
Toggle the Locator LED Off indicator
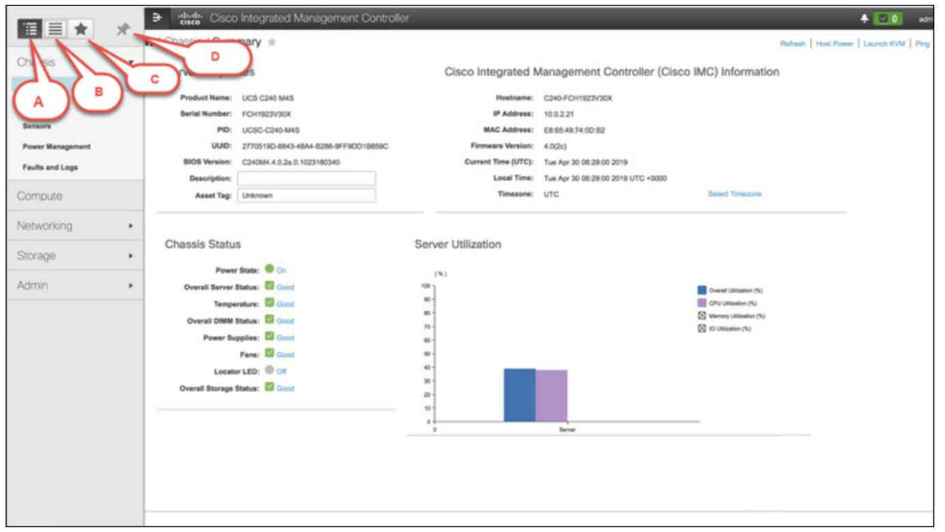269,371
